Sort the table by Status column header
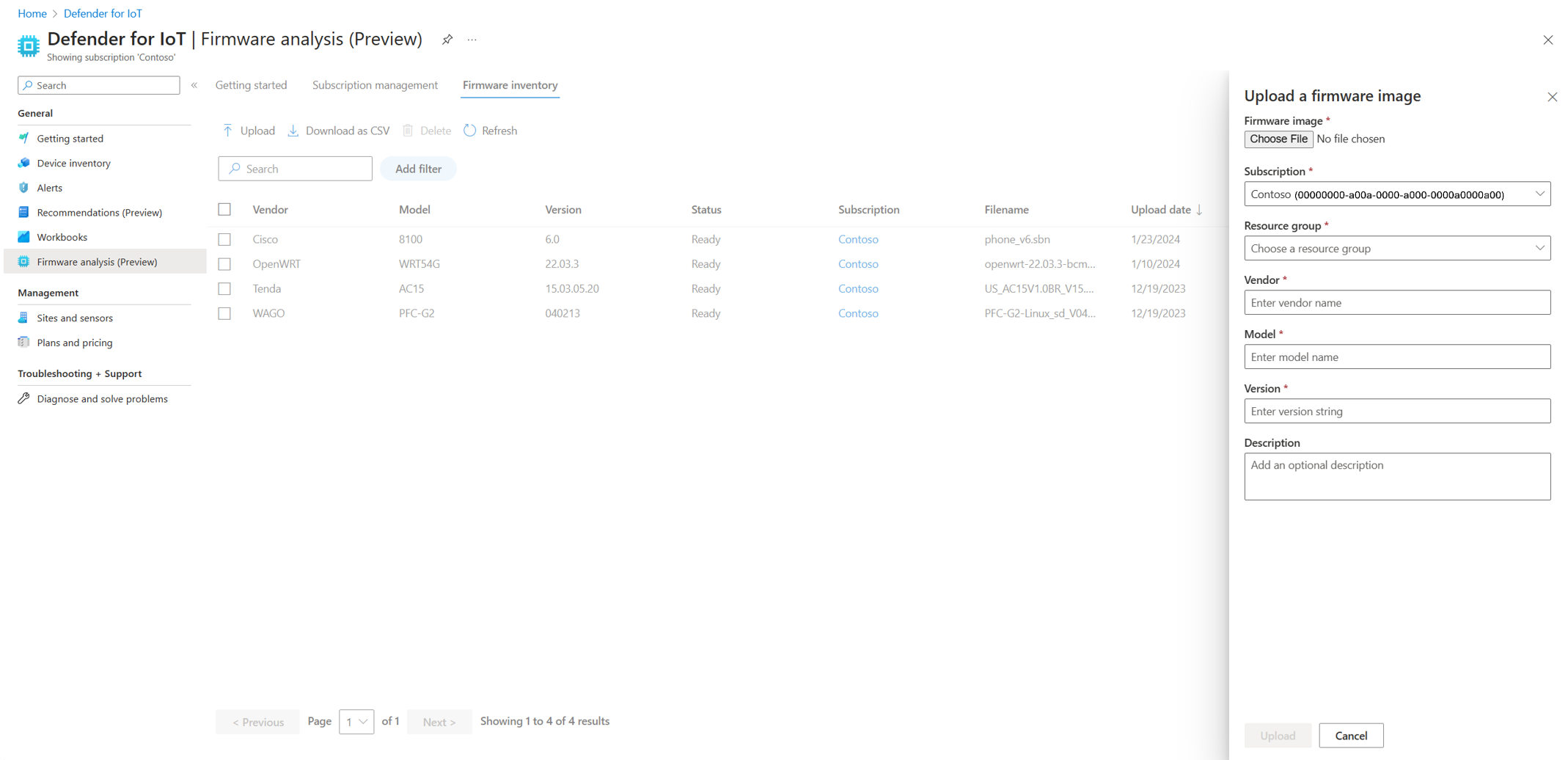1568x760 pixels. [x=706, y=210]
